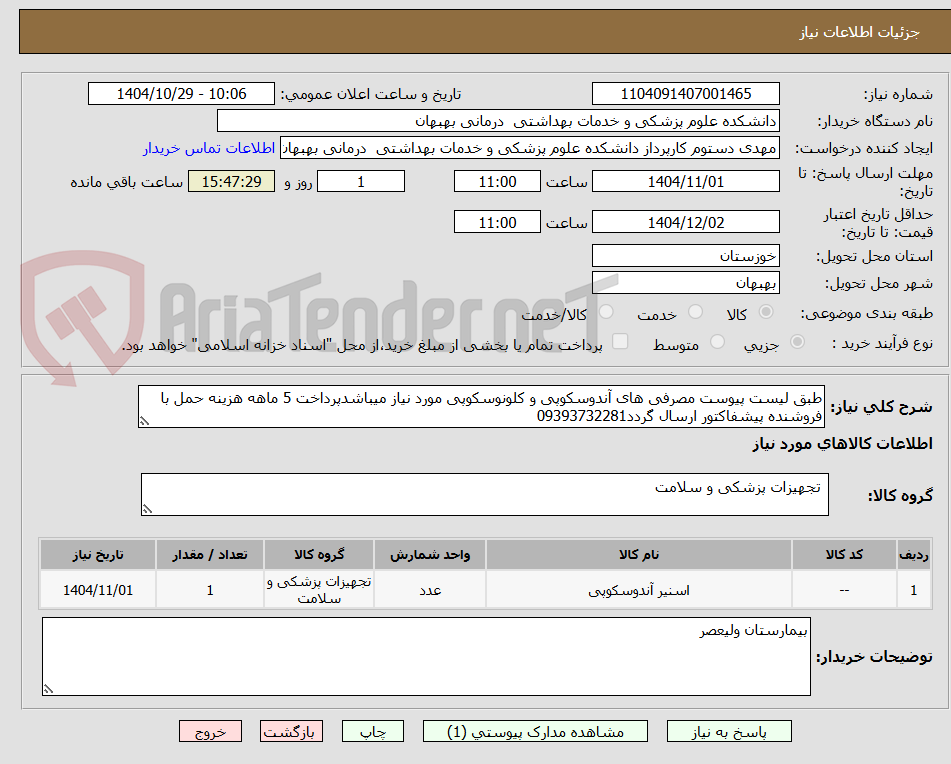Click the نام کالا column header
The height and width of the screenshot is (764, 951).
tap(639, 554)
